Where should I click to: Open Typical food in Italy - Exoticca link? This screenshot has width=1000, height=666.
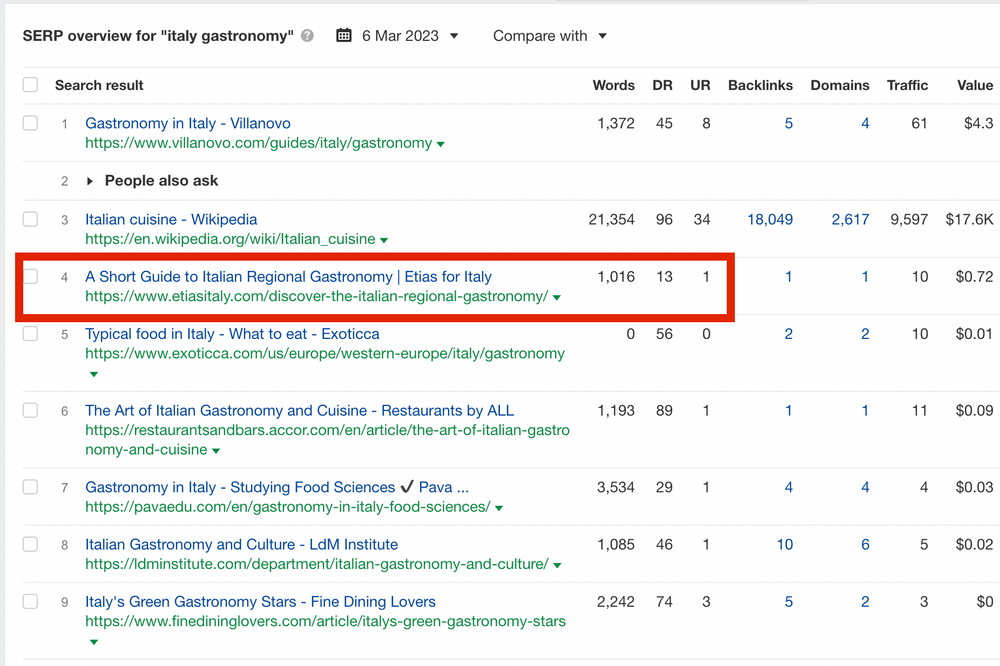point(232,334)
